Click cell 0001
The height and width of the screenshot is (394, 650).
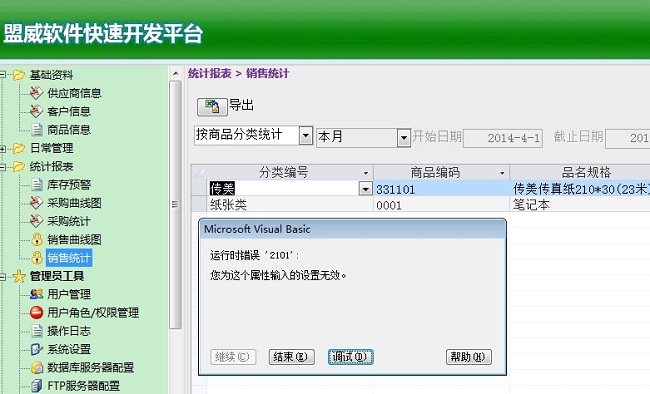point(441,205)
